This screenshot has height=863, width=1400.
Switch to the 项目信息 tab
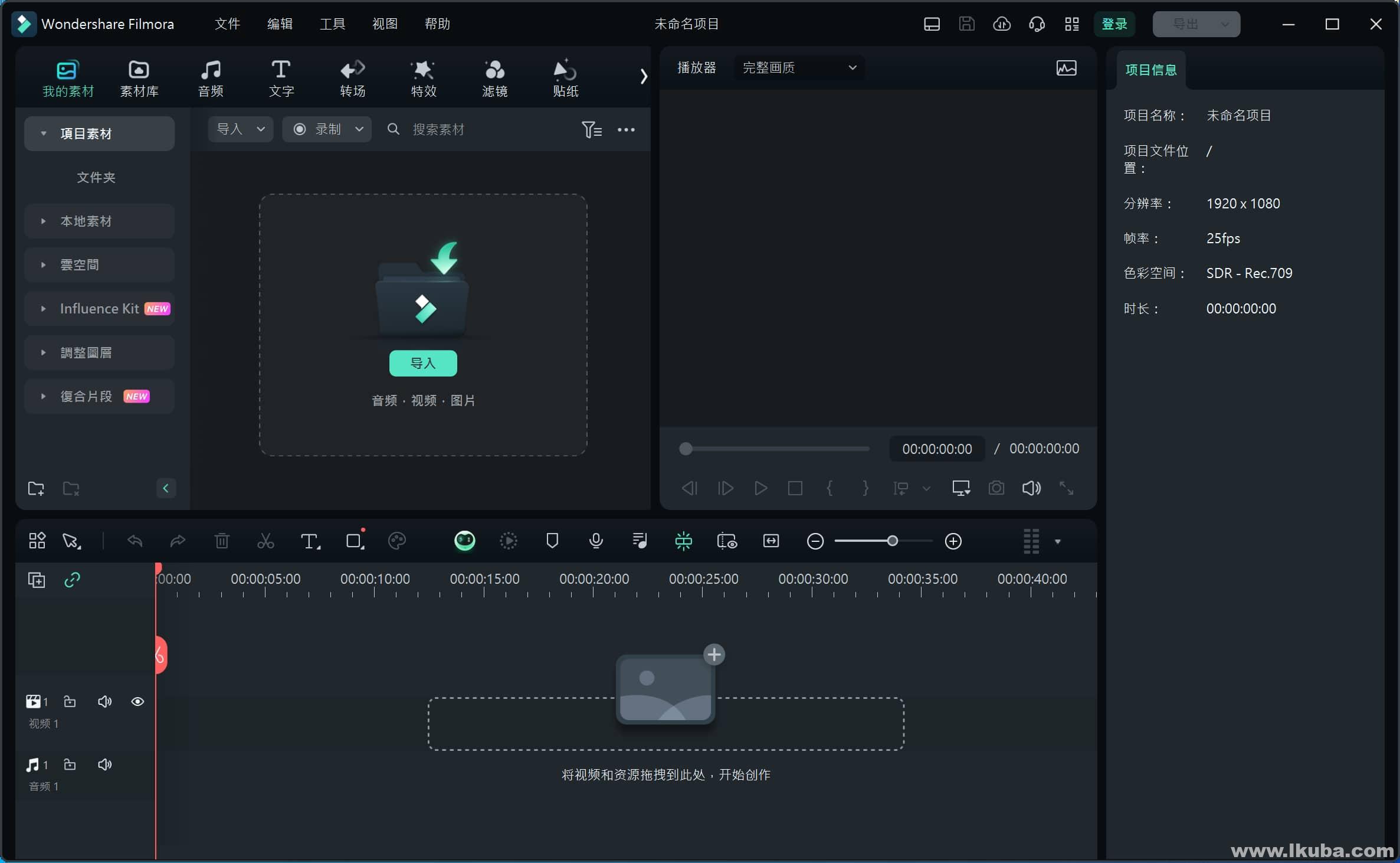coord(1150,70)
